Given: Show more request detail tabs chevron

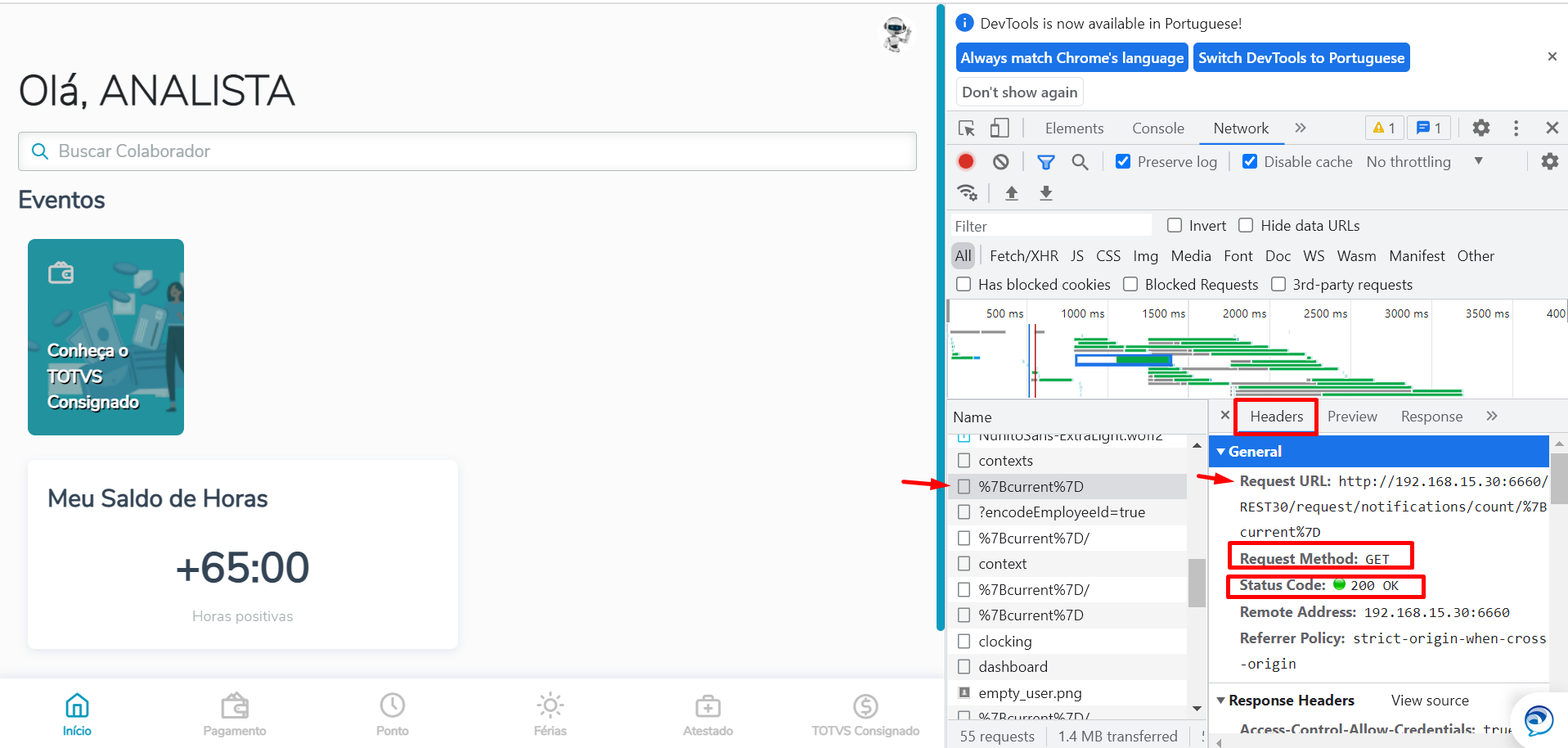Looking at the screenshot, I should tap(1492, 416).
